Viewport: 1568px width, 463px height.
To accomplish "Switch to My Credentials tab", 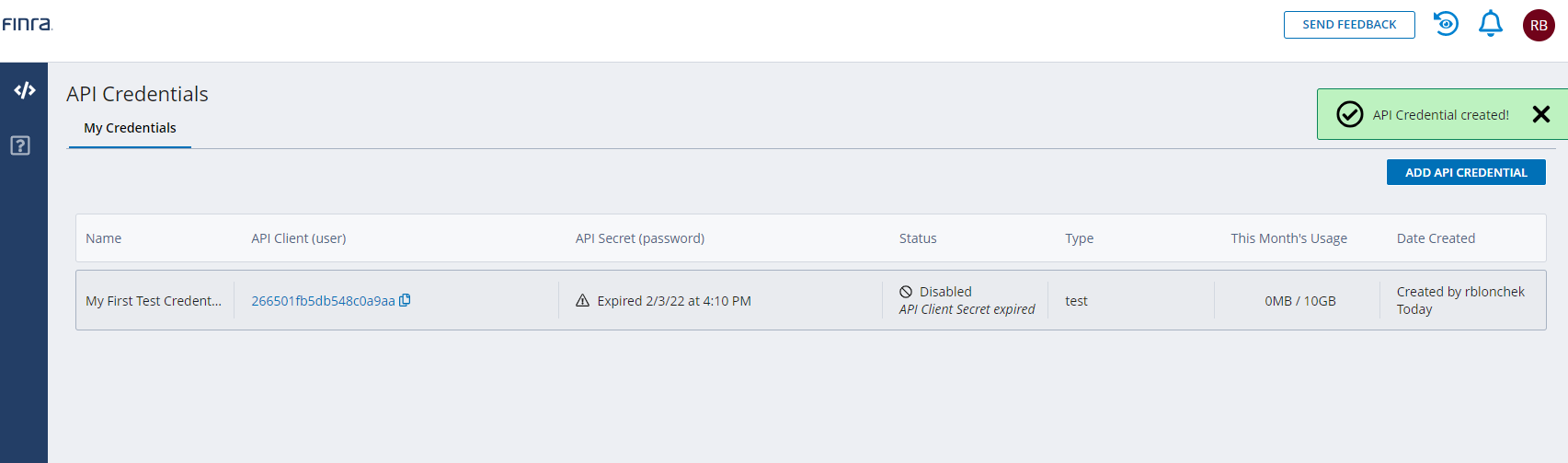I will click(x=130, y=128).
